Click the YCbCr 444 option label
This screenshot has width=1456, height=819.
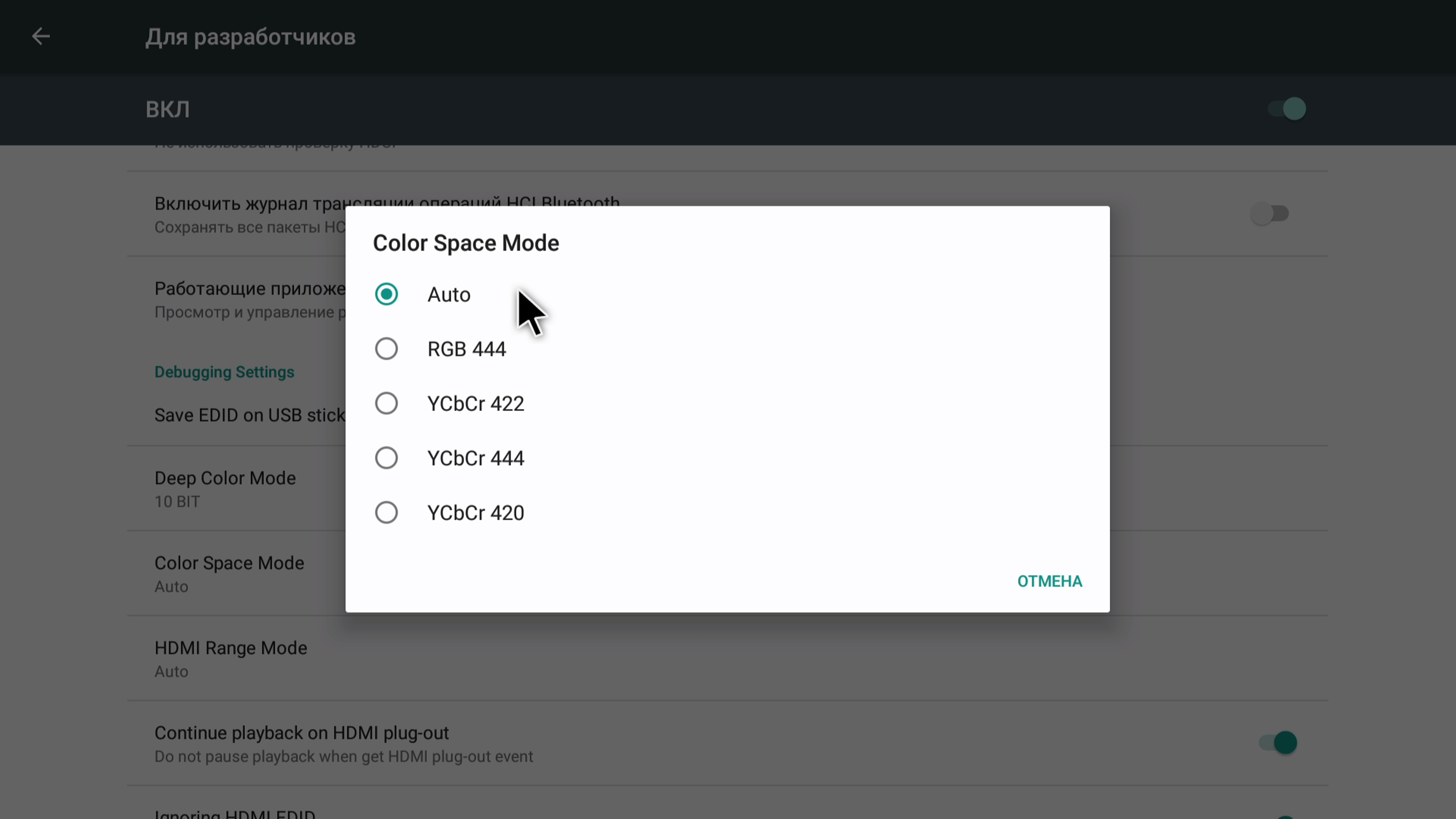point(475,458)
